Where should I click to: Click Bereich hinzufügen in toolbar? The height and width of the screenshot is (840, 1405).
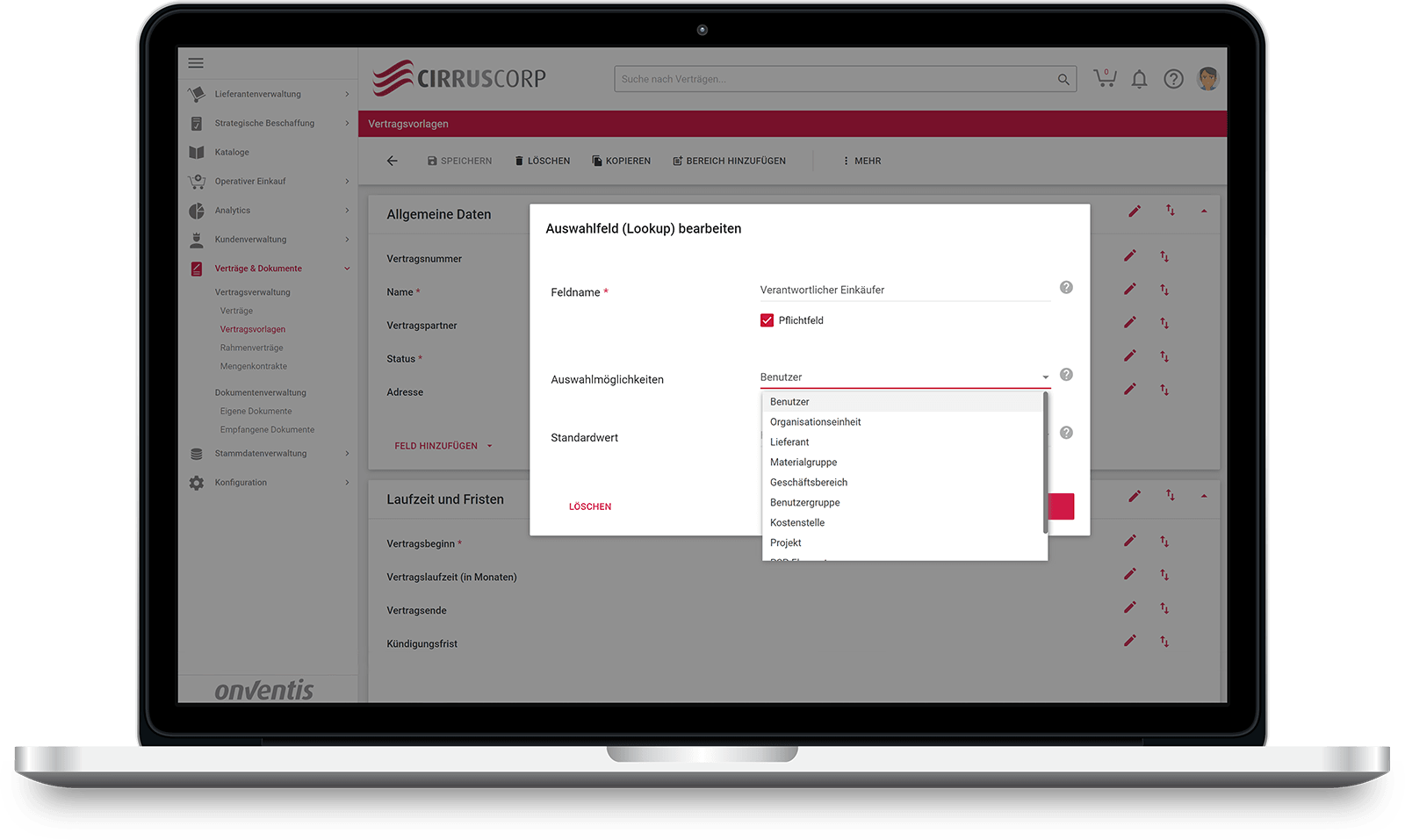pyautogui.click(x=729, y=161)
